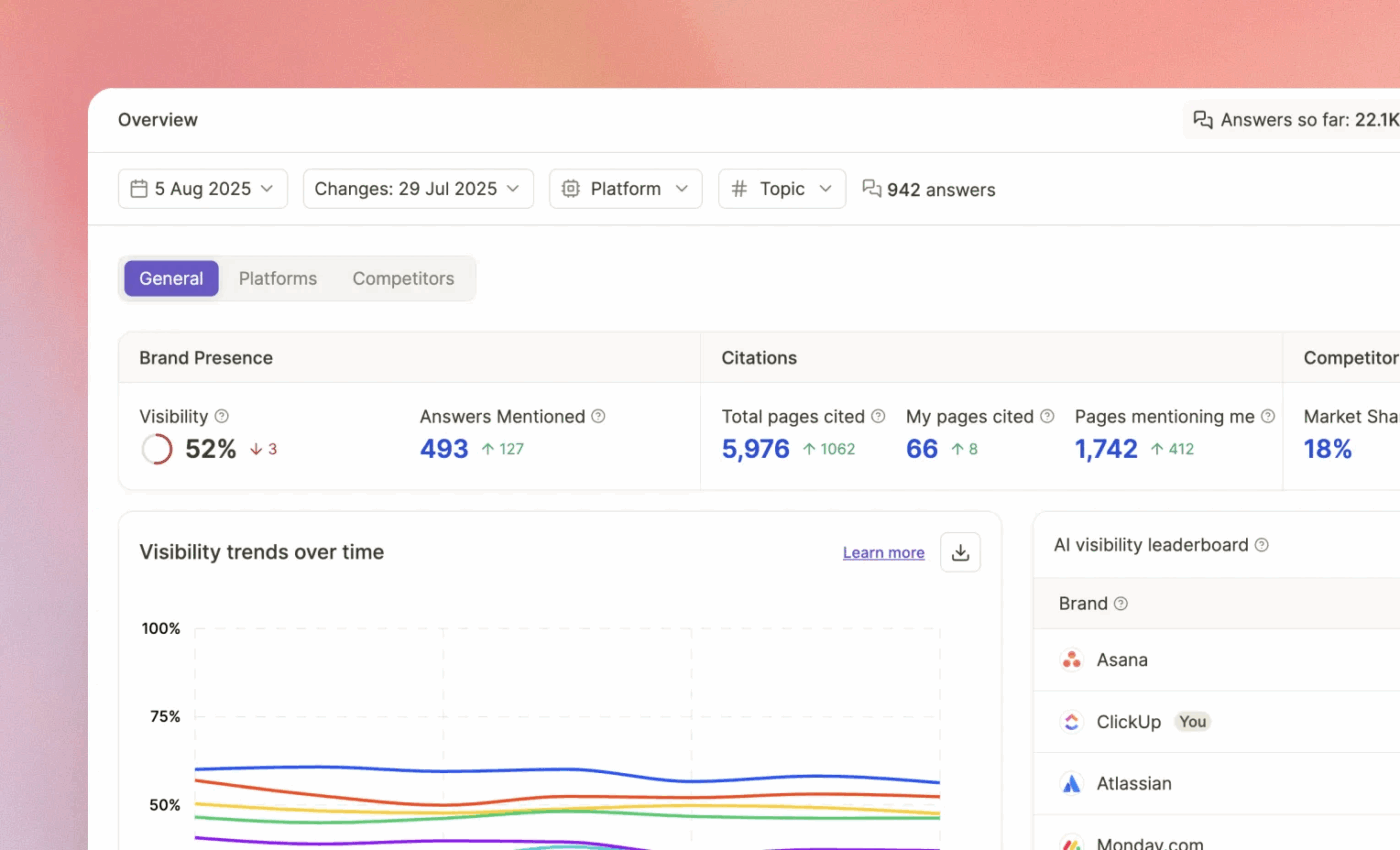The height and width of the screenshot is (850, 1400).
Task: Open the Total pages cited help tooltip
Action: (878, 416)
